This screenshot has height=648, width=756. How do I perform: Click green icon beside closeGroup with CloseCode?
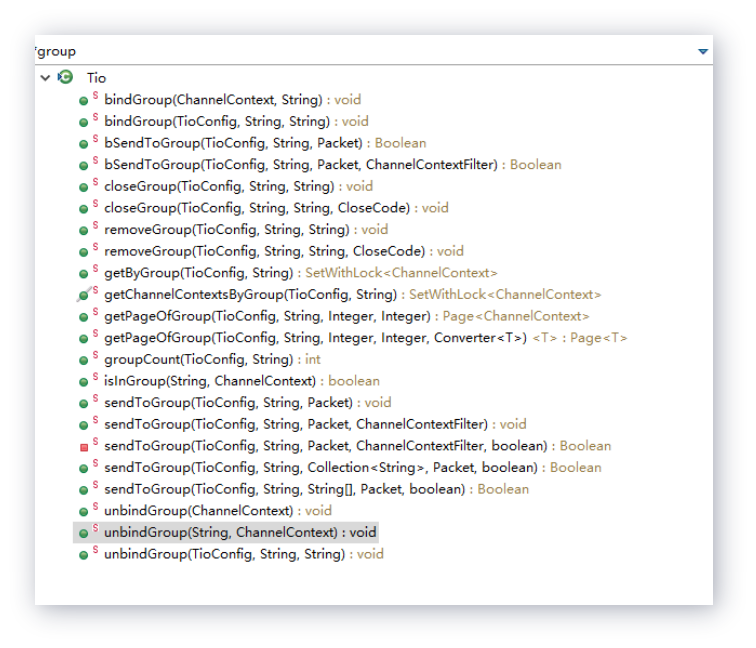point(83,209)
